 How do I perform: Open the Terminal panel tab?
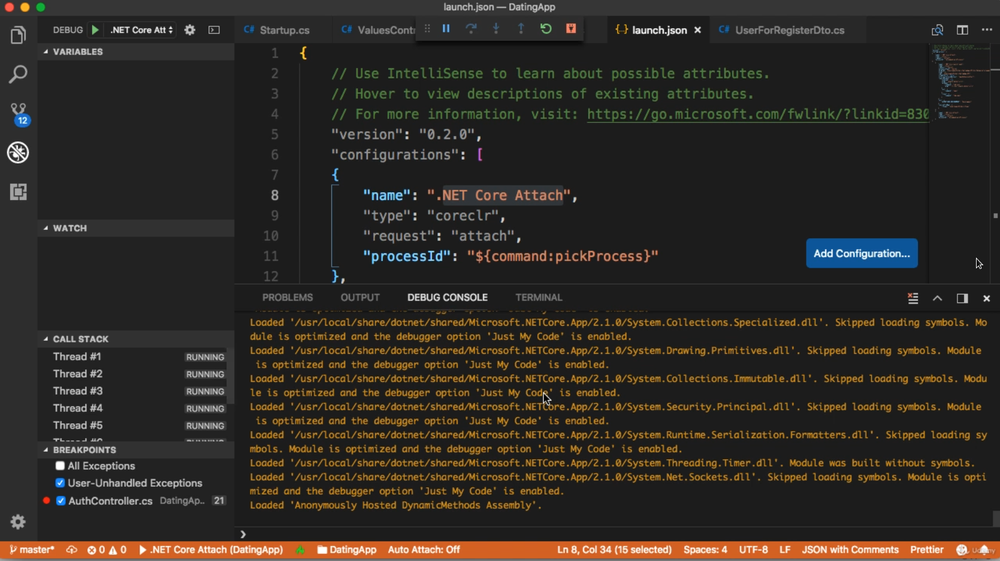pos(539,298)
